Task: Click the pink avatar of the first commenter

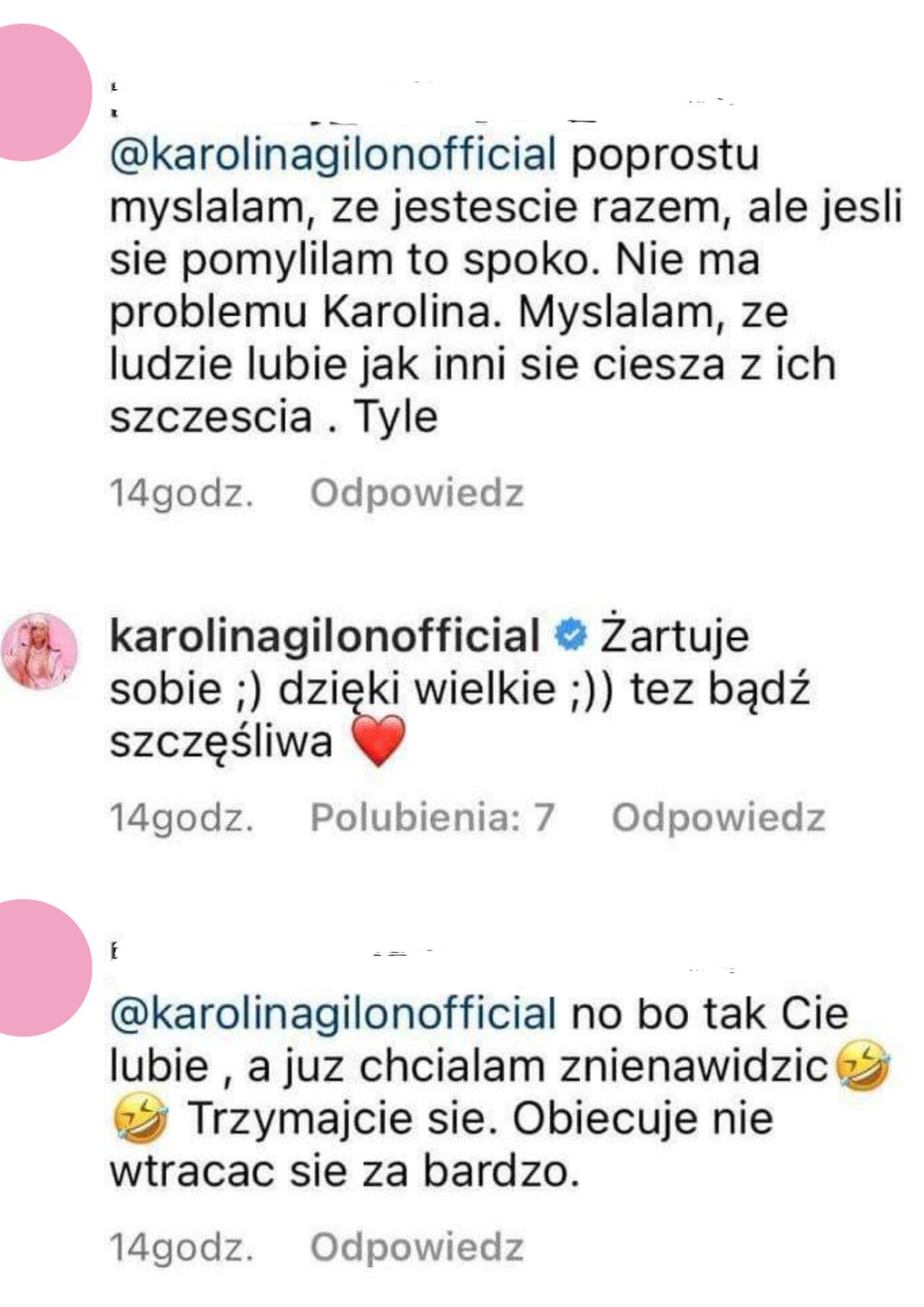Action: 36,93
